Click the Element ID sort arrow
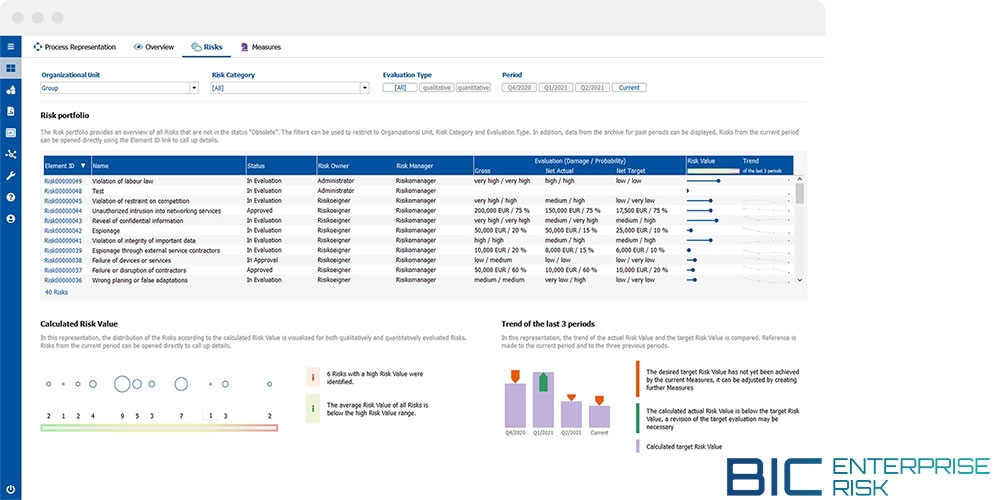The image size is (1000, 500). [x=82, y=166]
